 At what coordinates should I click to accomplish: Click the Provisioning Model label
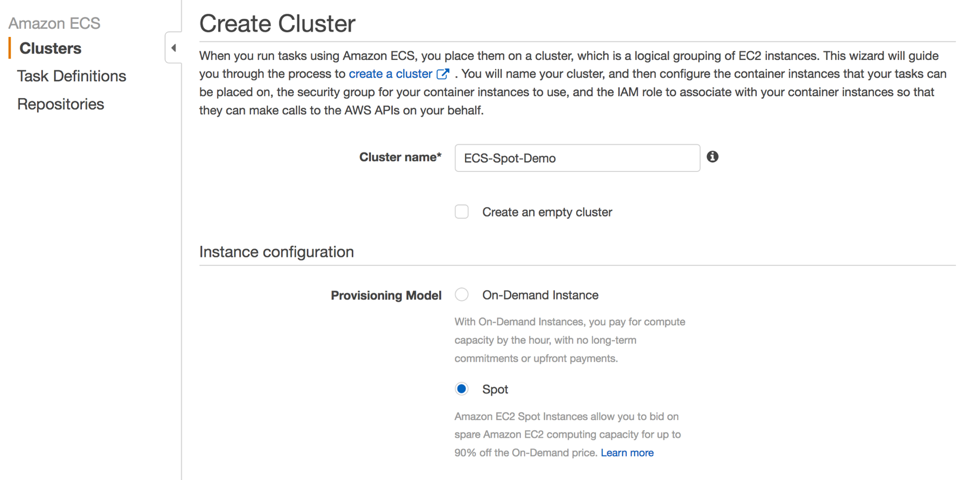(386, 296)
